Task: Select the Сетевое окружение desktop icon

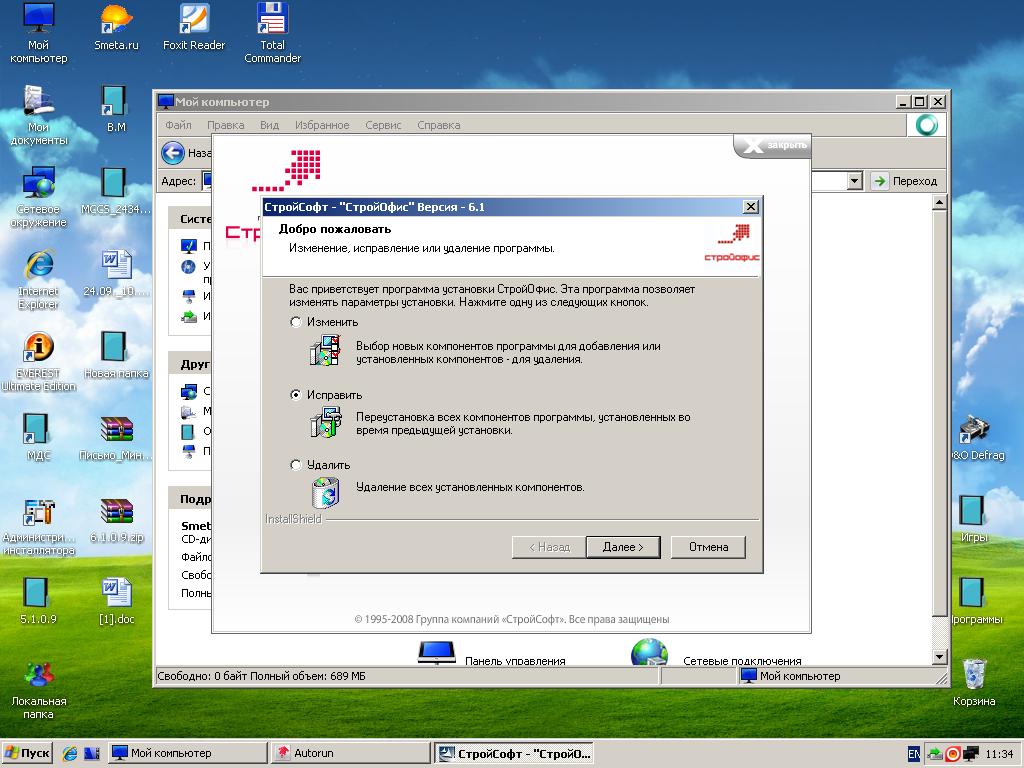Action: click(39, 198)
